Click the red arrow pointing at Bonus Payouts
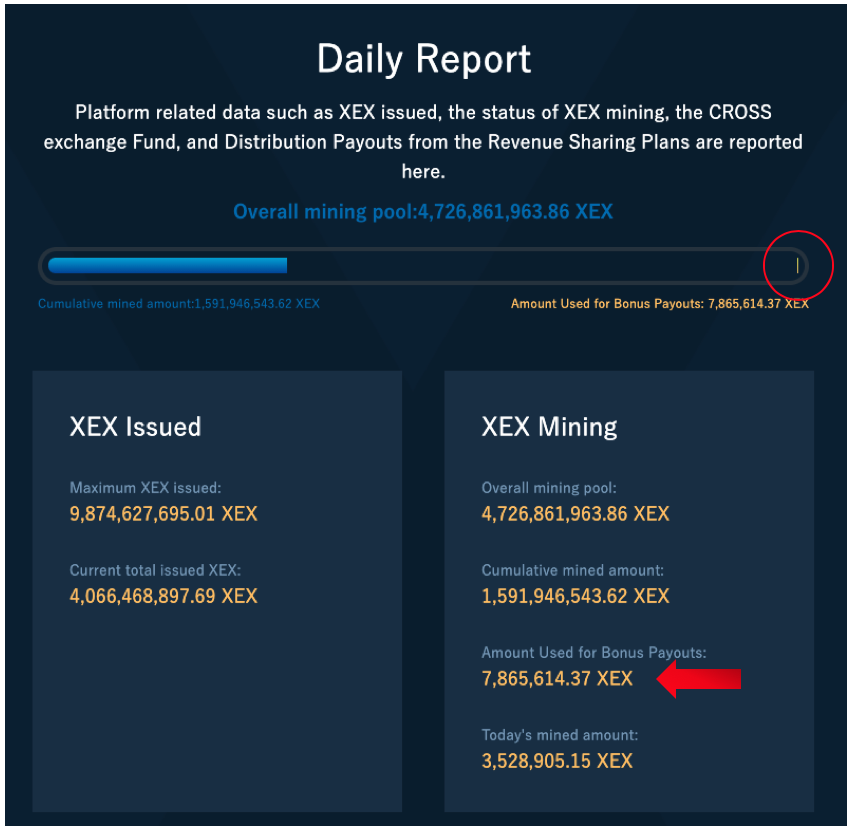The width and height of the screenshot is (854, 835). pyautogui.click(x=700, y=679)
